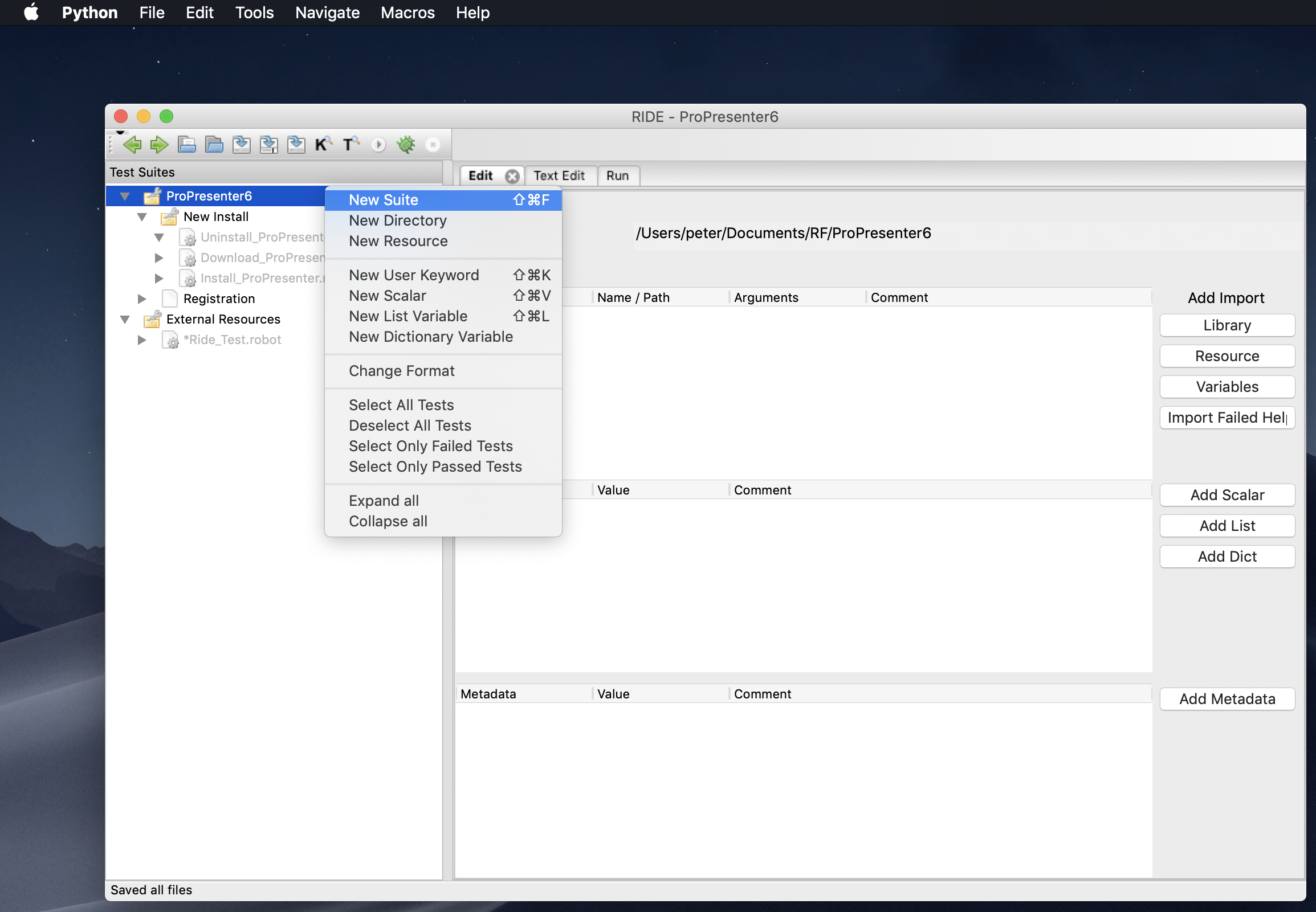Open a test suite file via toolbar
This screenshot has height=912, width=1316.
pos(186,145)
